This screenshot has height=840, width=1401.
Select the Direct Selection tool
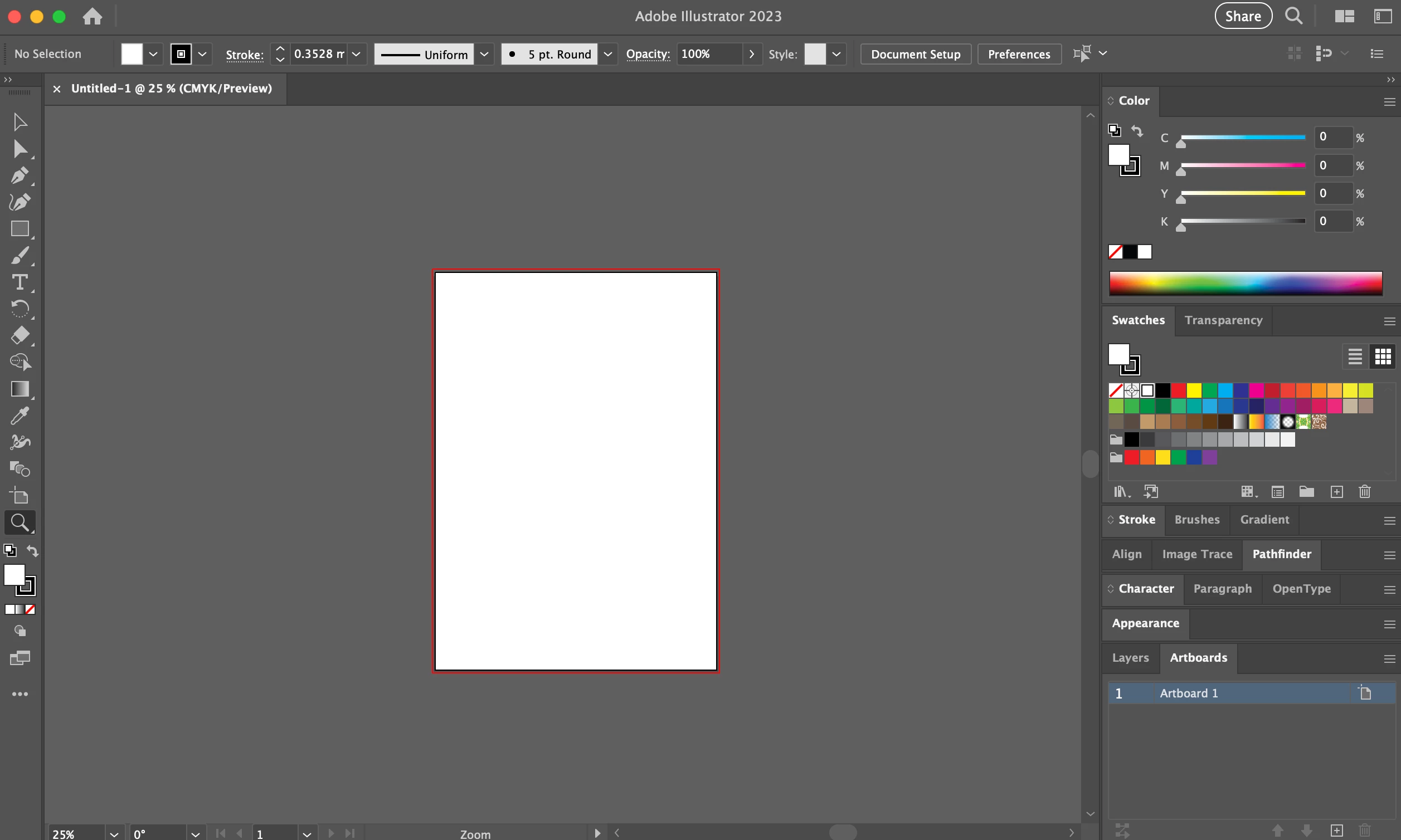pyautogui.click(x=20, y=149)
